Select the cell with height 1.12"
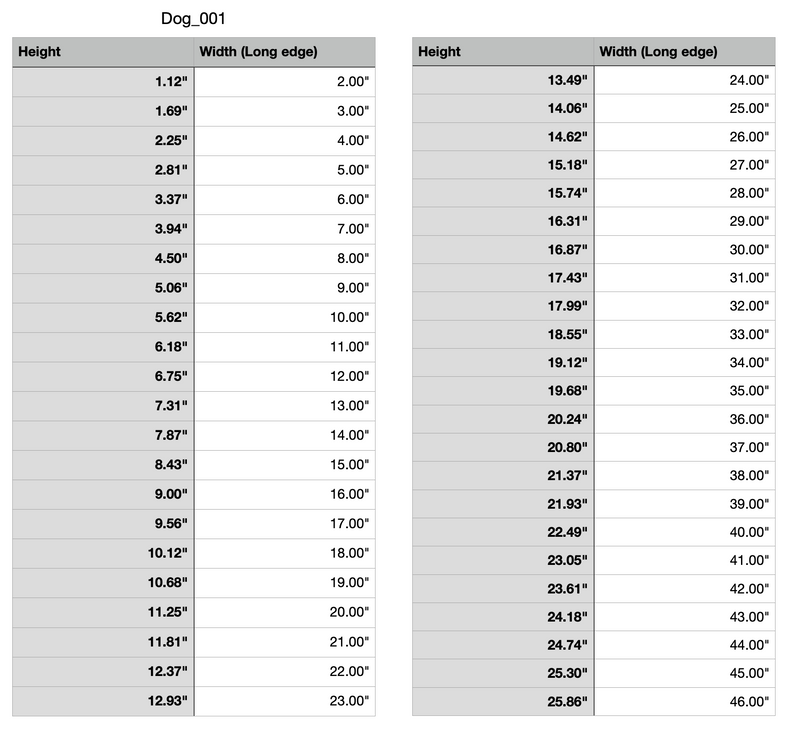This screenshot has width=800, height=739. coord(103,82)
